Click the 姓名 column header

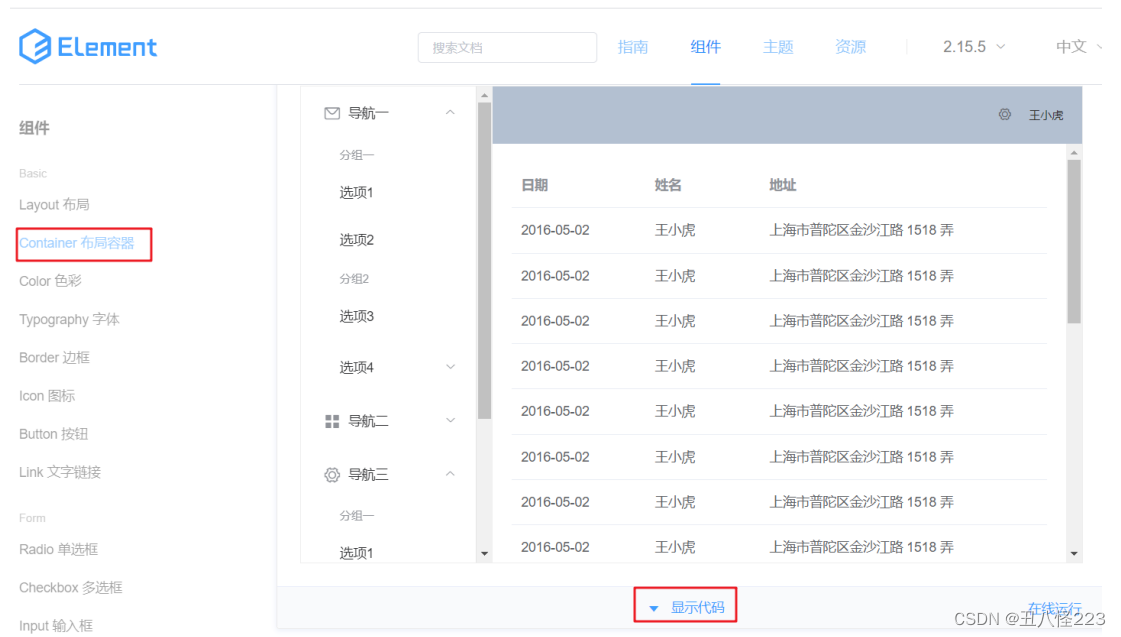coord(668,185)
